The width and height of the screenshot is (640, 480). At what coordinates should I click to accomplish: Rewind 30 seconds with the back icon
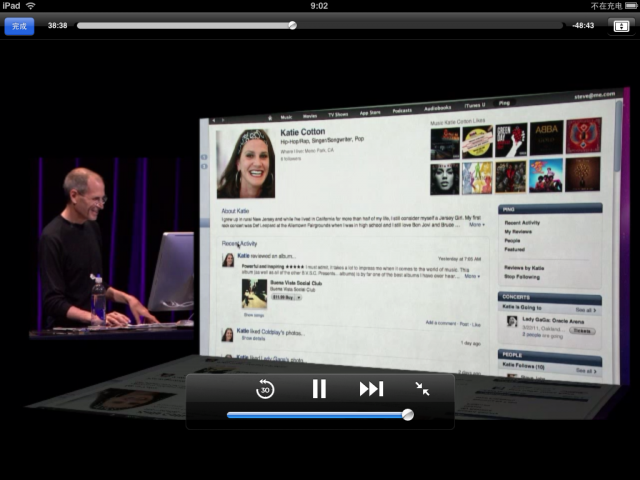pos(265,389)
